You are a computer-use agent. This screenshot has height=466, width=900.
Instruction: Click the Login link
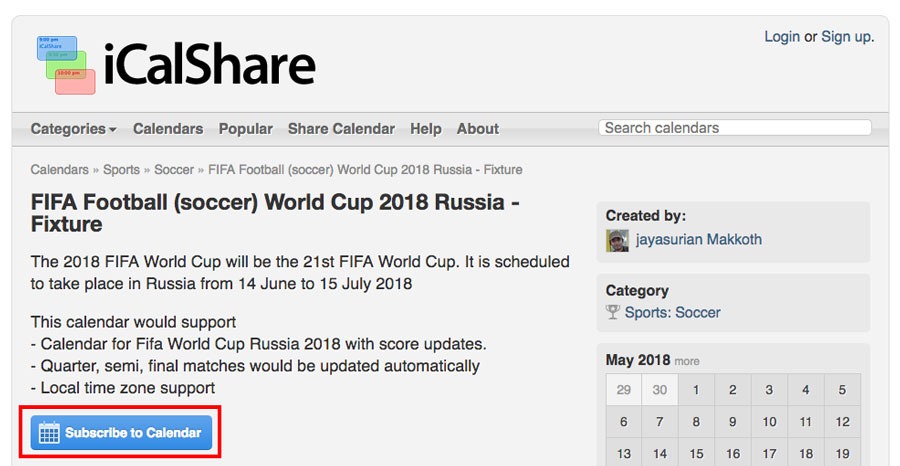tap(781, 37)
